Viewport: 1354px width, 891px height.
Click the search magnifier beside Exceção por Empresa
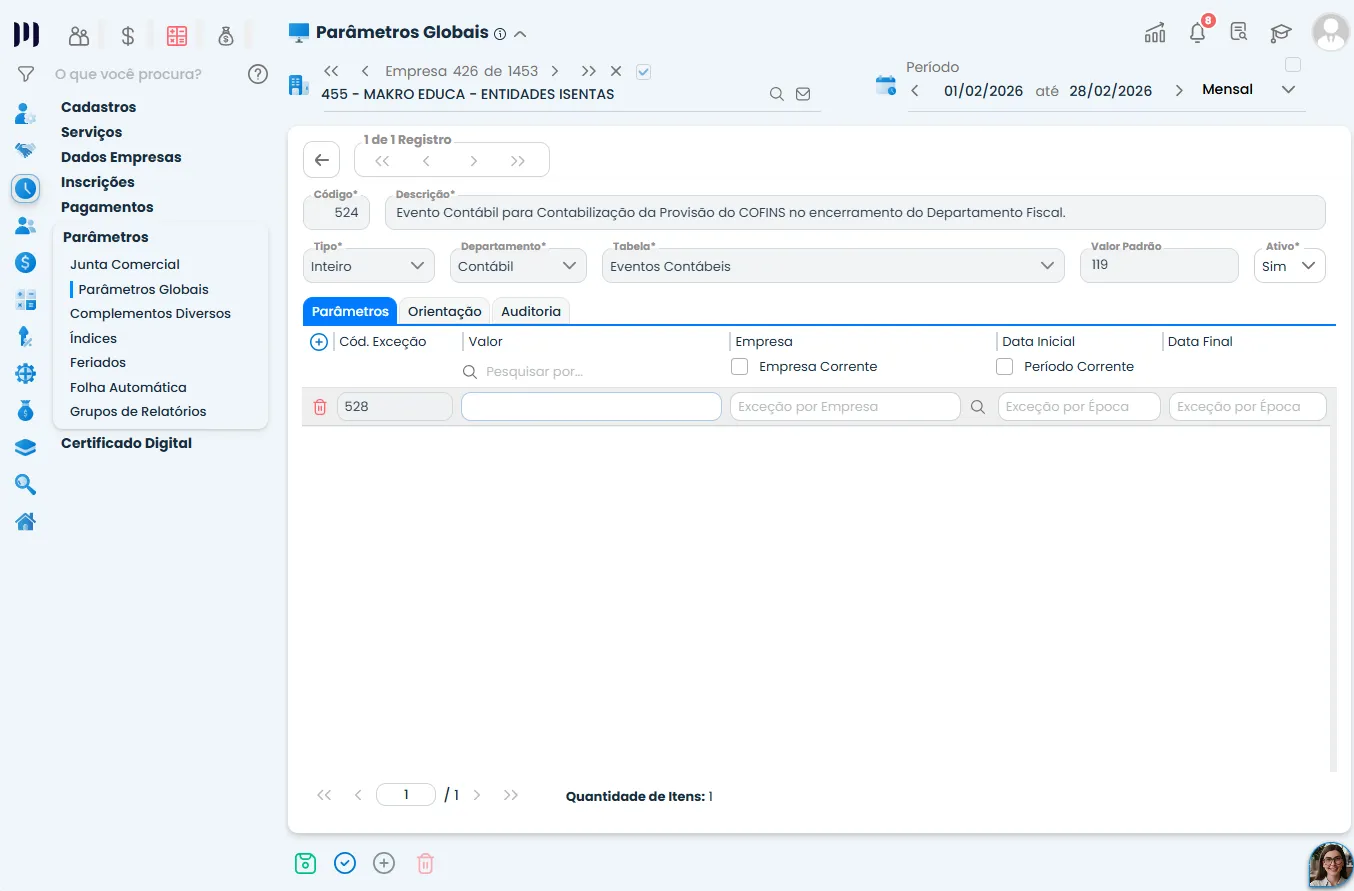point(978,407)
